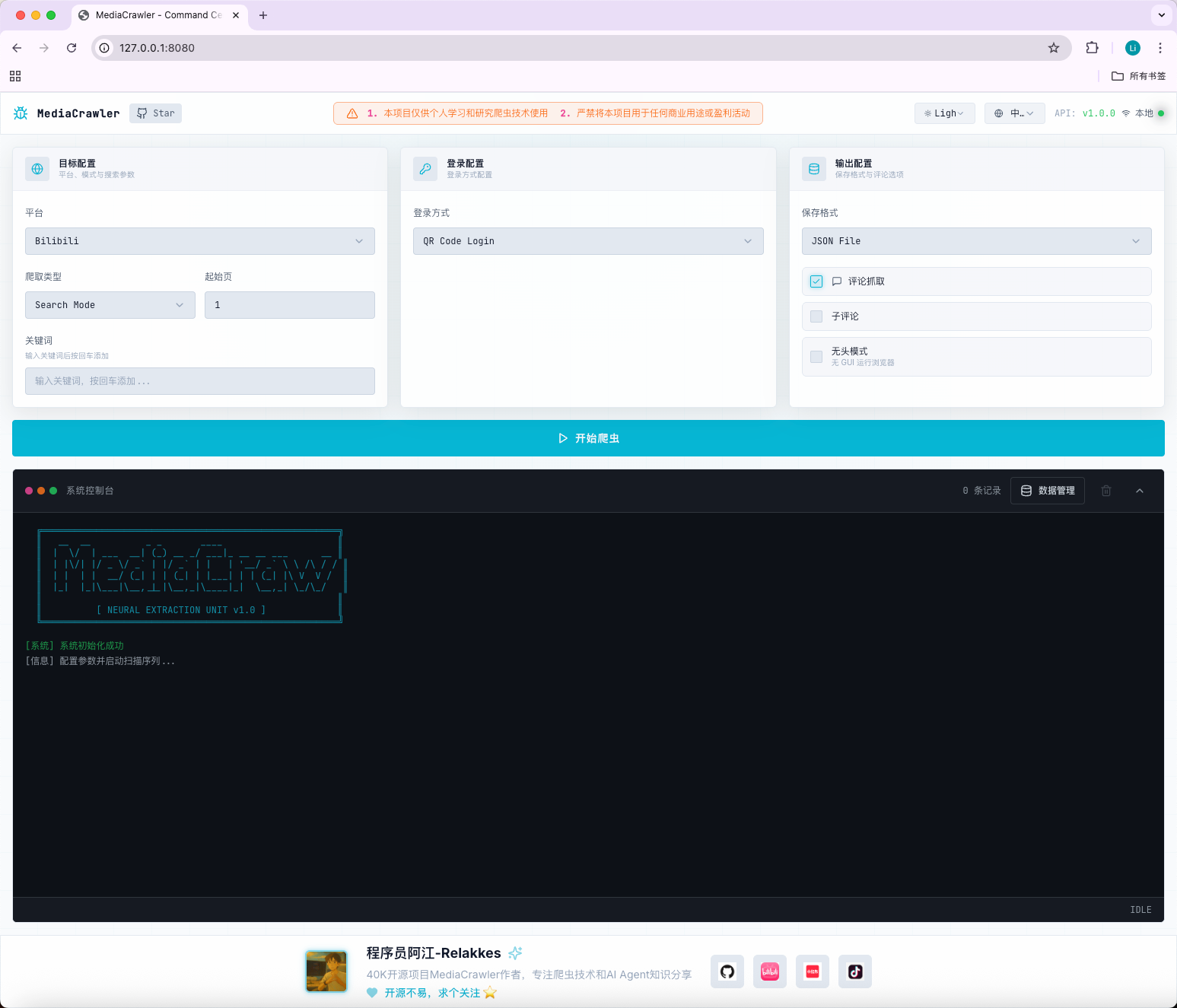
Task: Bookmark this page with the star icon
Action: 1054,48
